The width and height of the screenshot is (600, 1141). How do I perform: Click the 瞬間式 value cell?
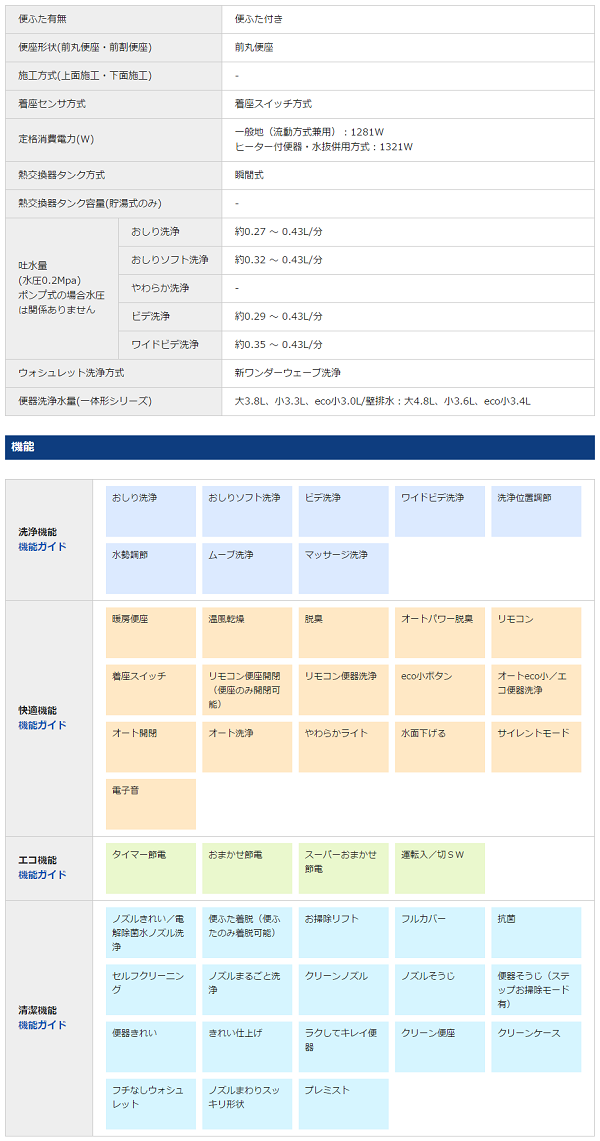[x=408, y=175]
